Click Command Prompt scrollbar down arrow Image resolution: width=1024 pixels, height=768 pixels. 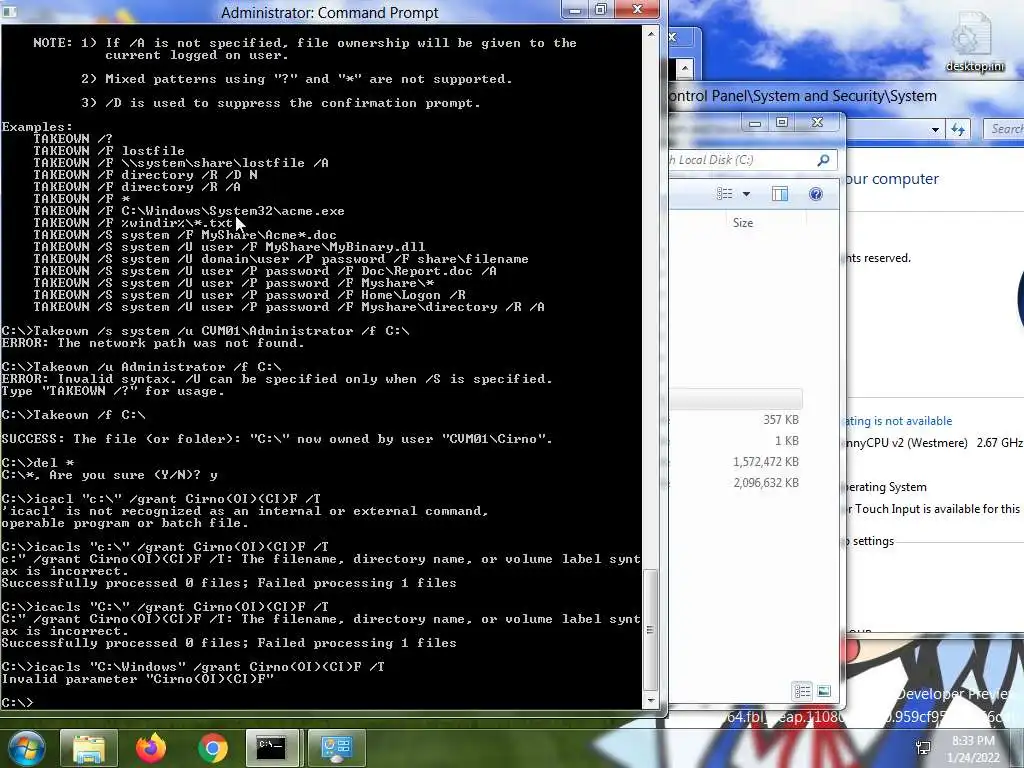pos(650,701)
